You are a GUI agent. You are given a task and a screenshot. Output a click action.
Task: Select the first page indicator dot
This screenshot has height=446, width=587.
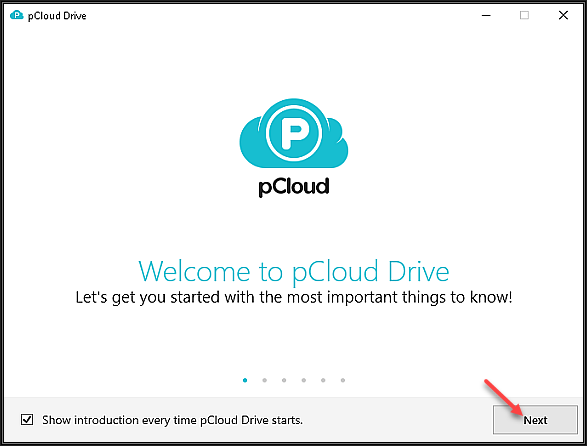point(245,380)
